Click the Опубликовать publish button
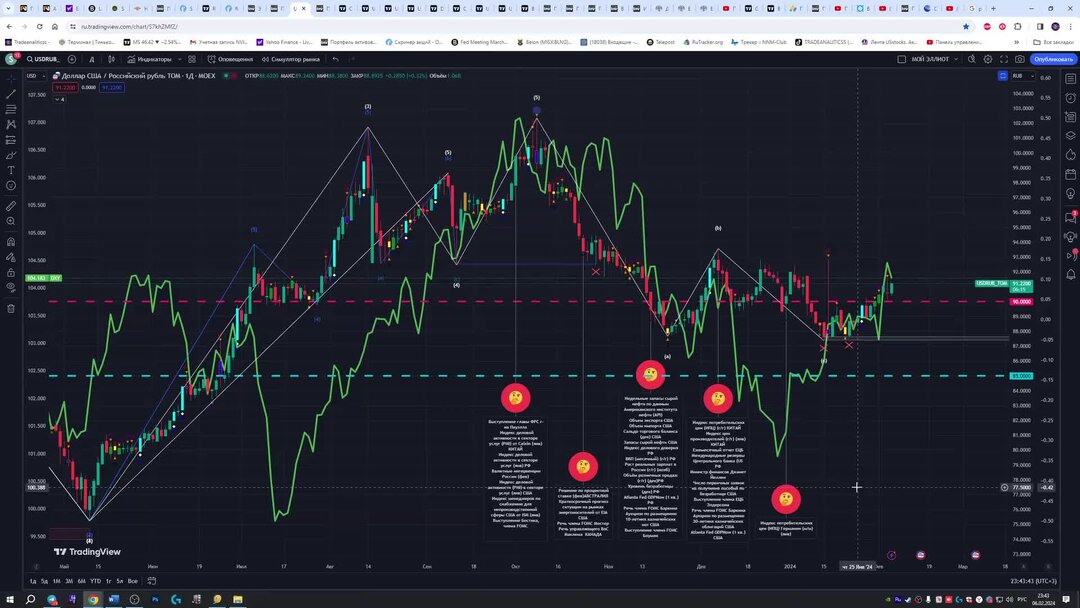This screenshot has width=1080, height=608. 1053,59
